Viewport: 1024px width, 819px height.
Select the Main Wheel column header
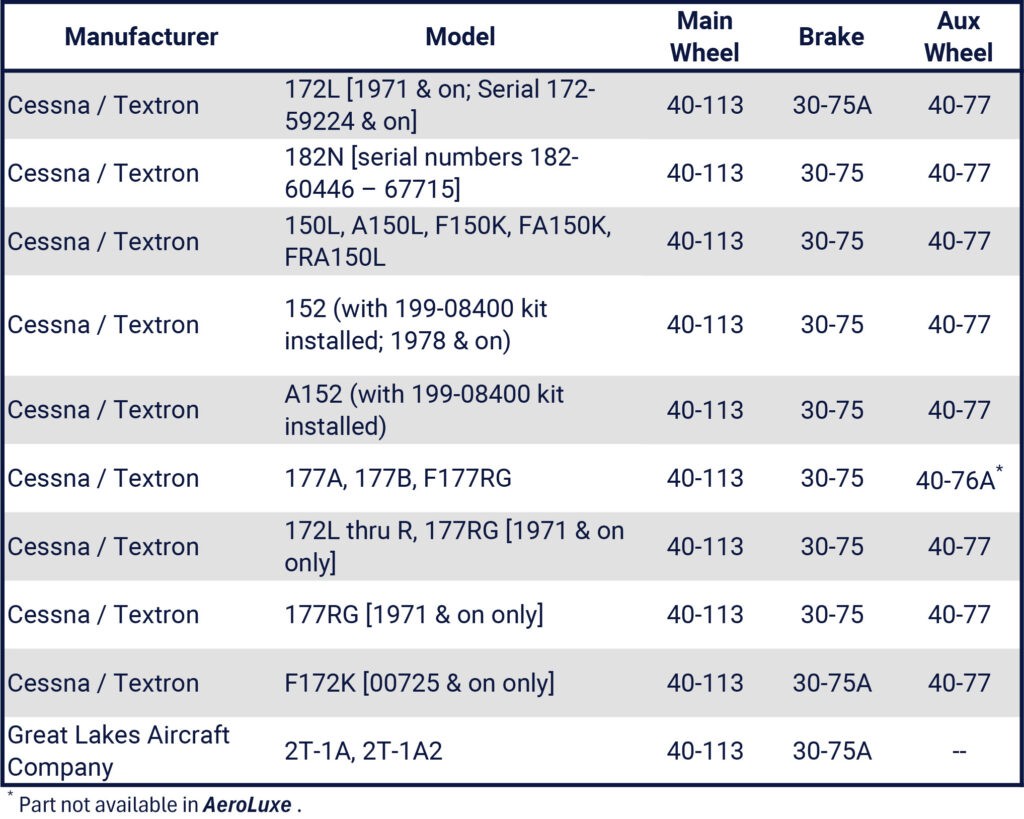705,37
